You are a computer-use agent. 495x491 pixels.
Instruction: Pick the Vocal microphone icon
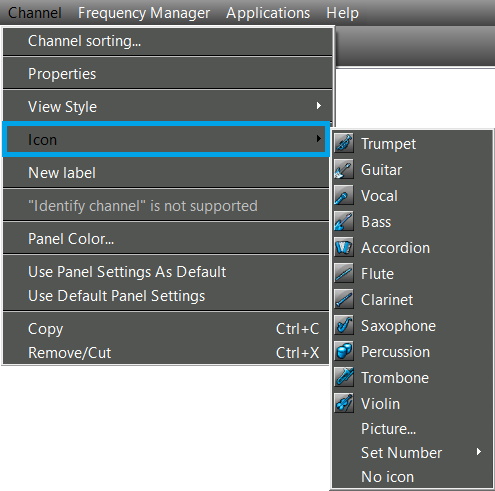click(x=344, y=196)
